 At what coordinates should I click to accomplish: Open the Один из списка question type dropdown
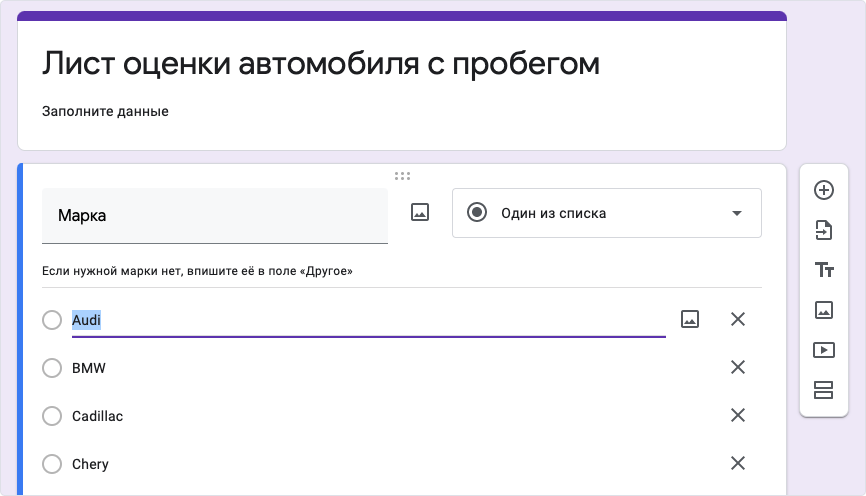[x=606, y=213]
